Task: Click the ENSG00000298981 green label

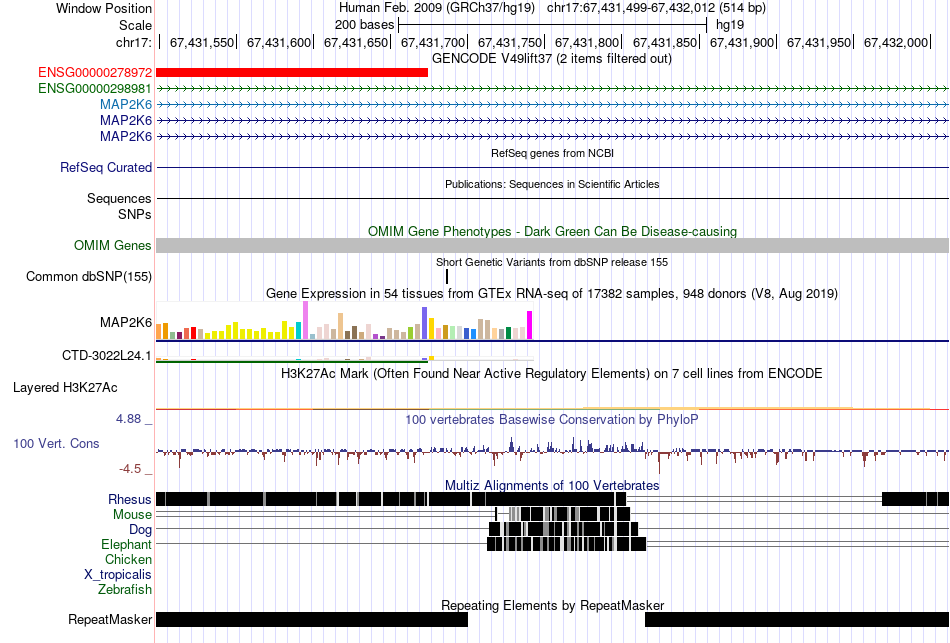Action: point(95,88)
